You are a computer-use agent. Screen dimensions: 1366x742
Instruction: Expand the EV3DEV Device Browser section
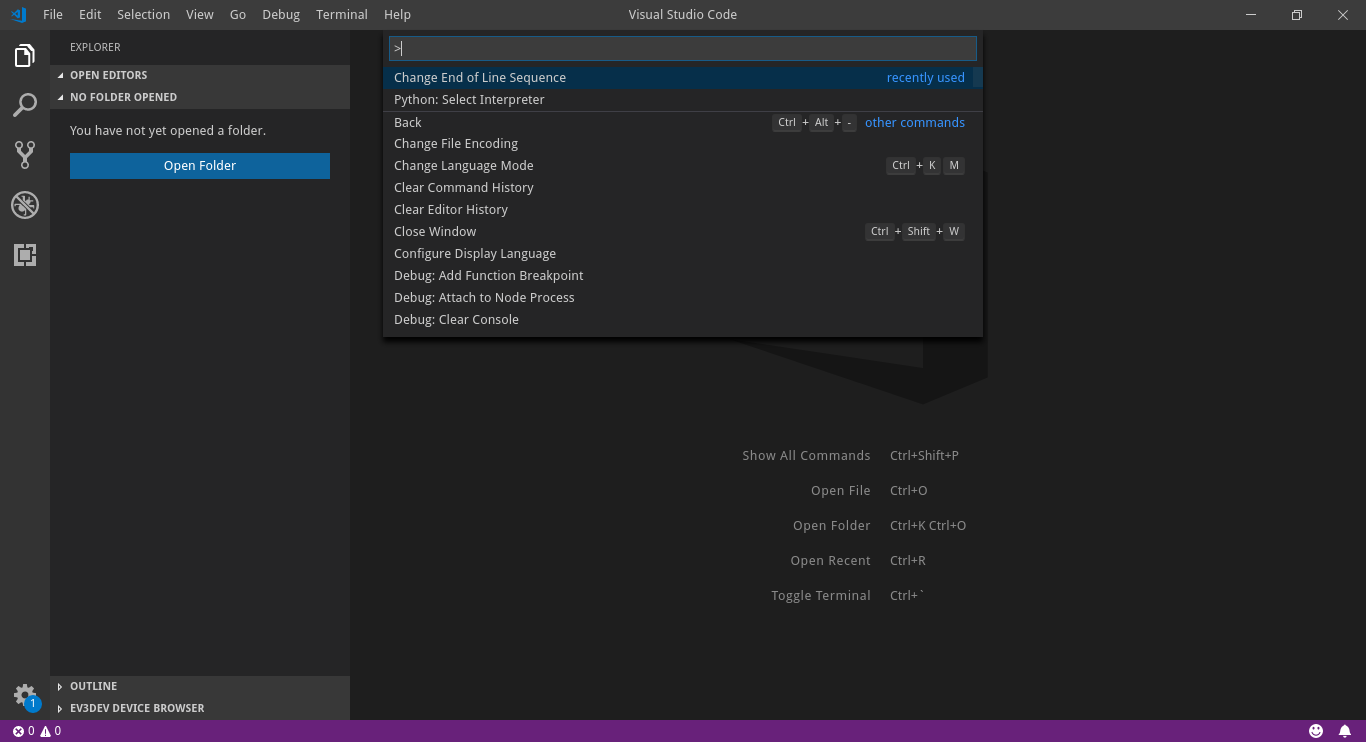[200, 708]
